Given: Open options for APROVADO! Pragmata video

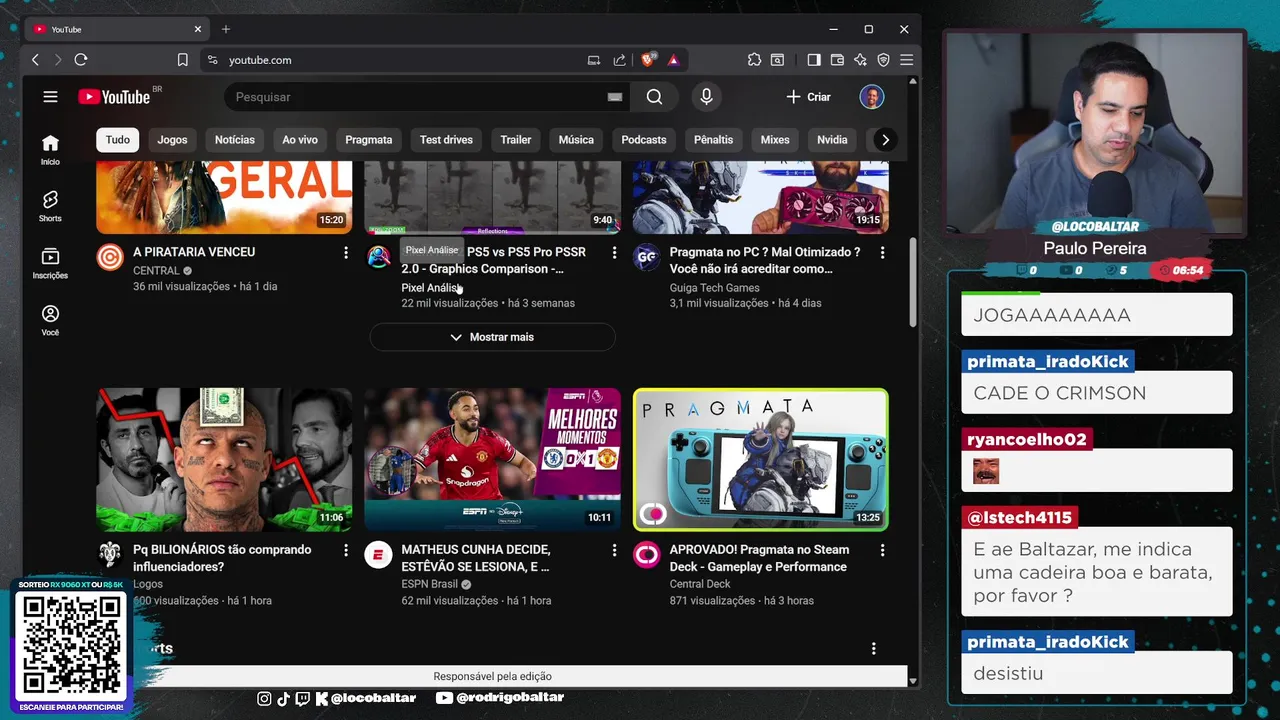Looking at the screenshot, I should coord(882,551).
